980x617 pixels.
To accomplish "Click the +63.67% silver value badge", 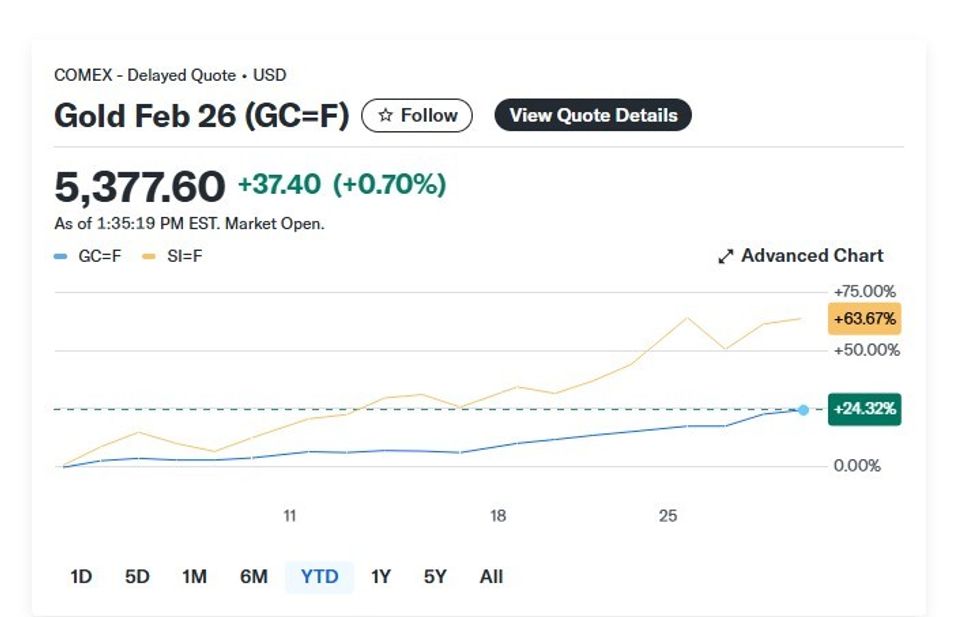I will click(x=864, y=319).
